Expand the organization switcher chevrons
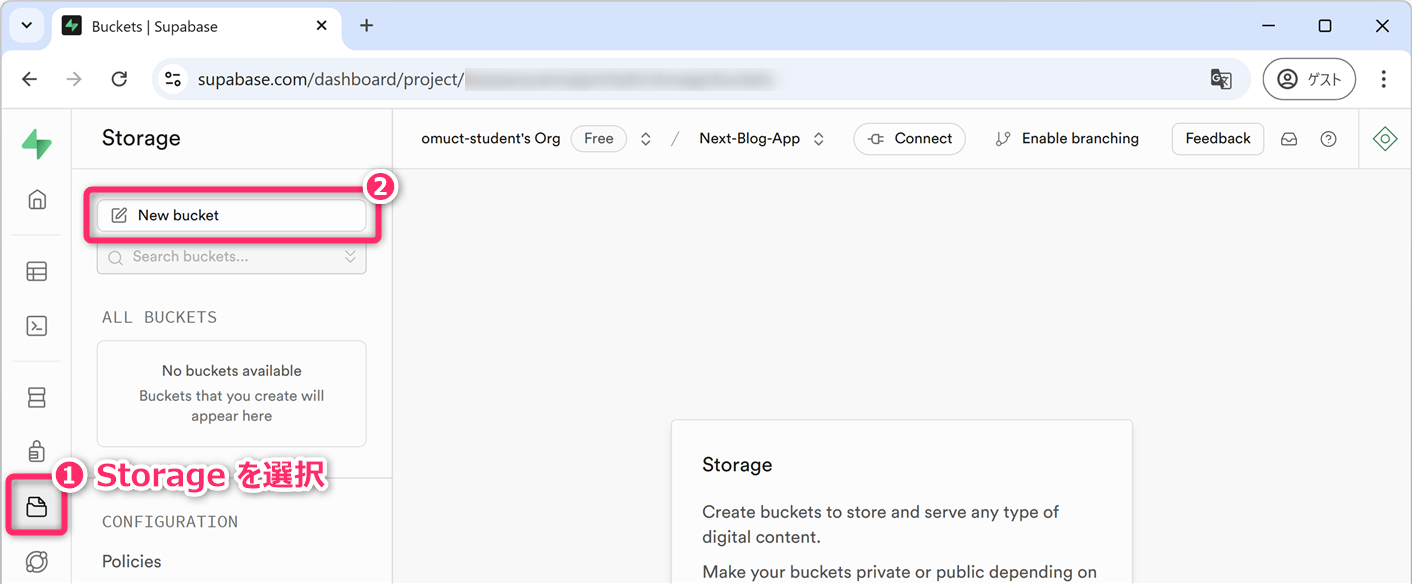Image resolution: width=1412 pixels, height=584 pixels. click(646, 139)
